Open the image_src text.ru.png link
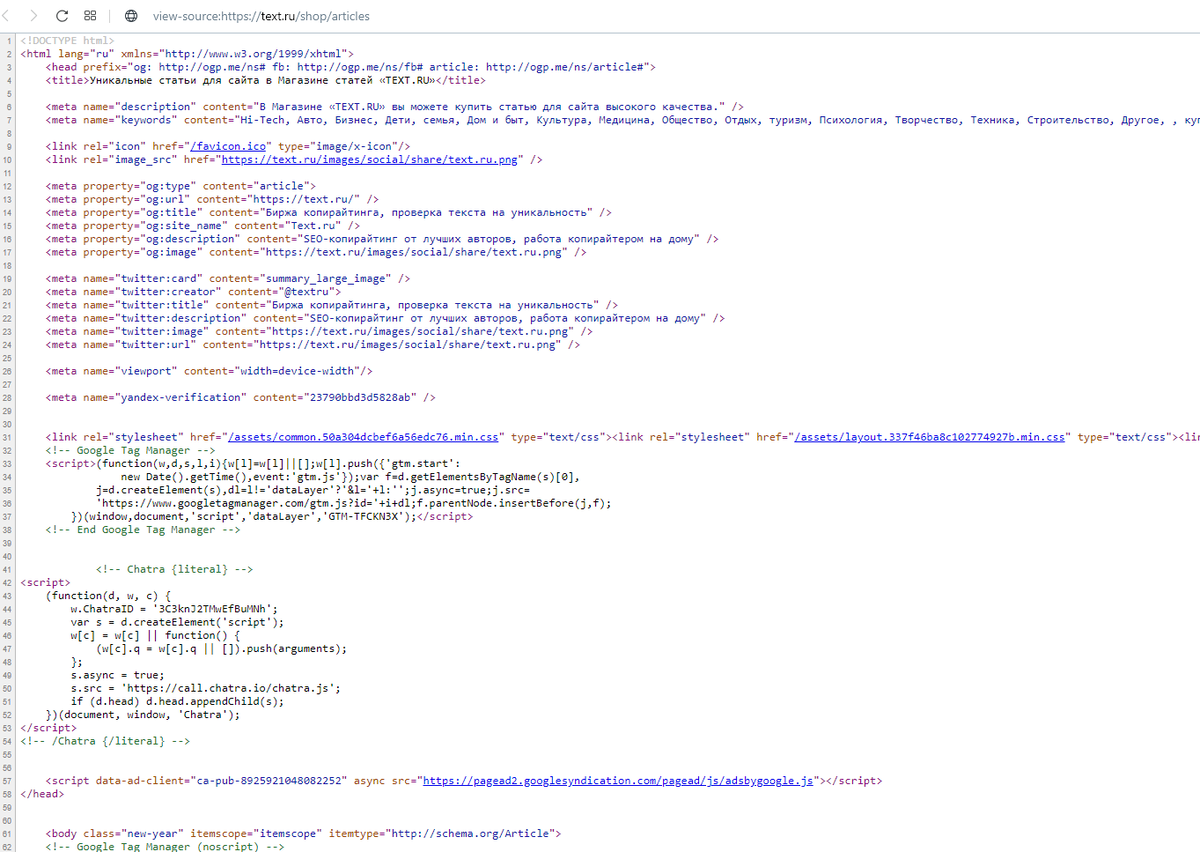This screenshot has width=1200, height=852. (370, 159)
